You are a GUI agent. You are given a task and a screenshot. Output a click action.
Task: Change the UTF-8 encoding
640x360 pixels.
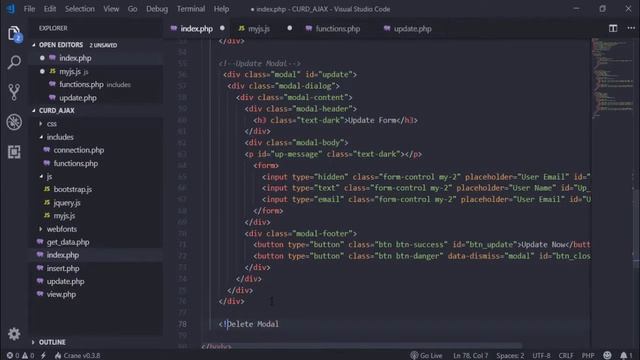(x=541, y=356)
